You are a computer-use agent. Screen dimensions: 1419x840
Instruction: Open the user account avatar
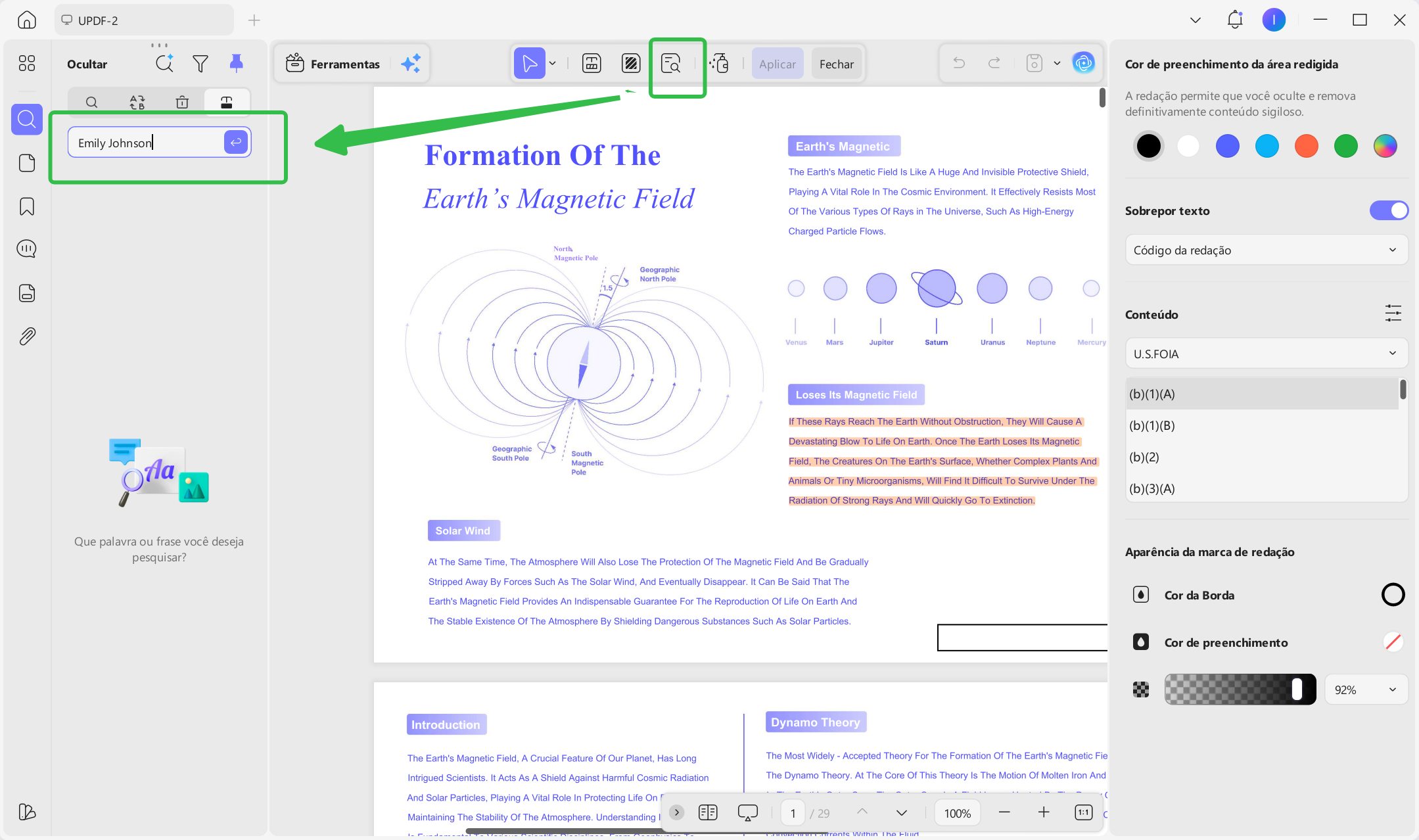click(1274, 20)
